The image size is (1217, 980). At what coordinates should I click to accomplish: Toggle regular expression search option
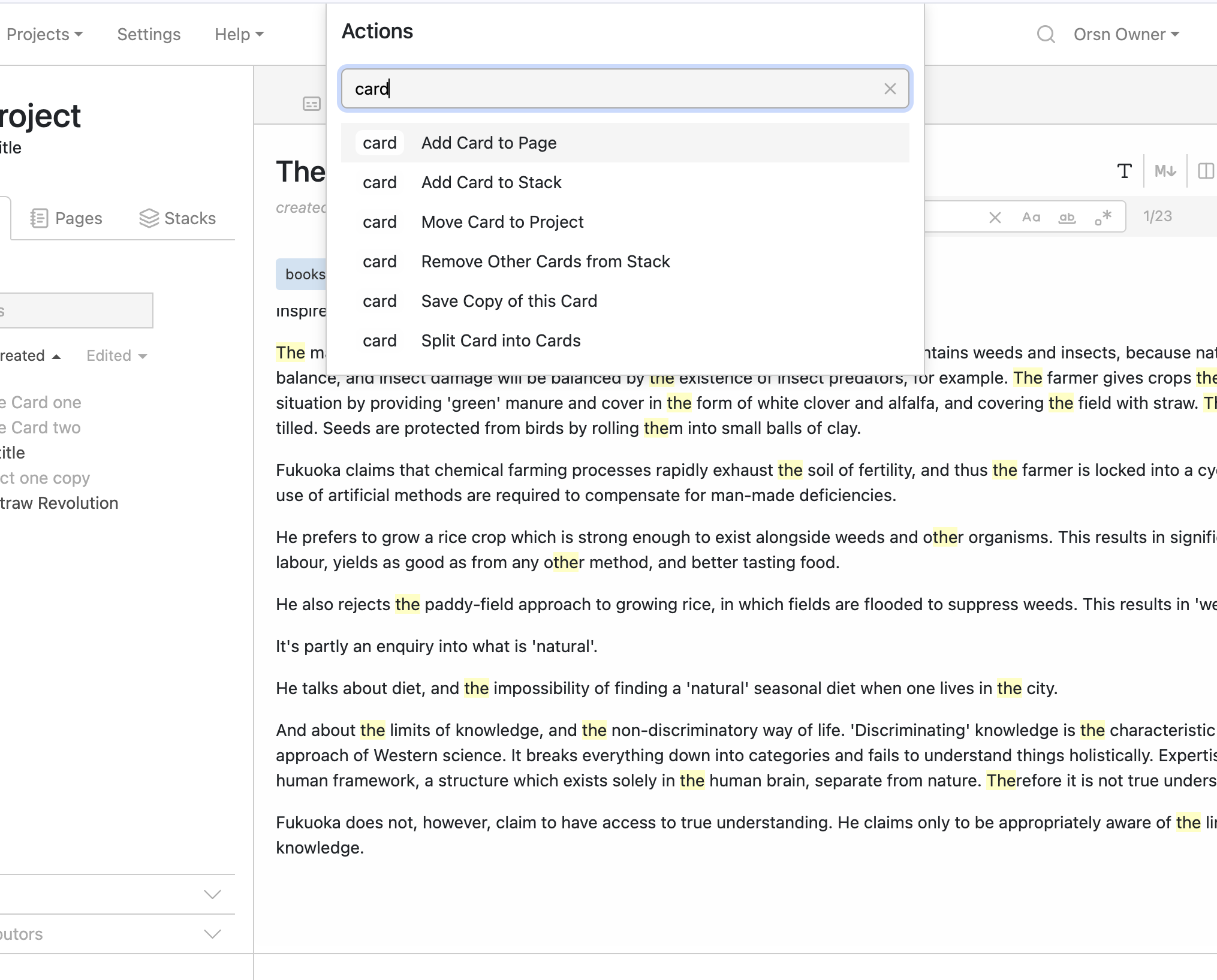pyautogui.click(x=1103, y=218)
